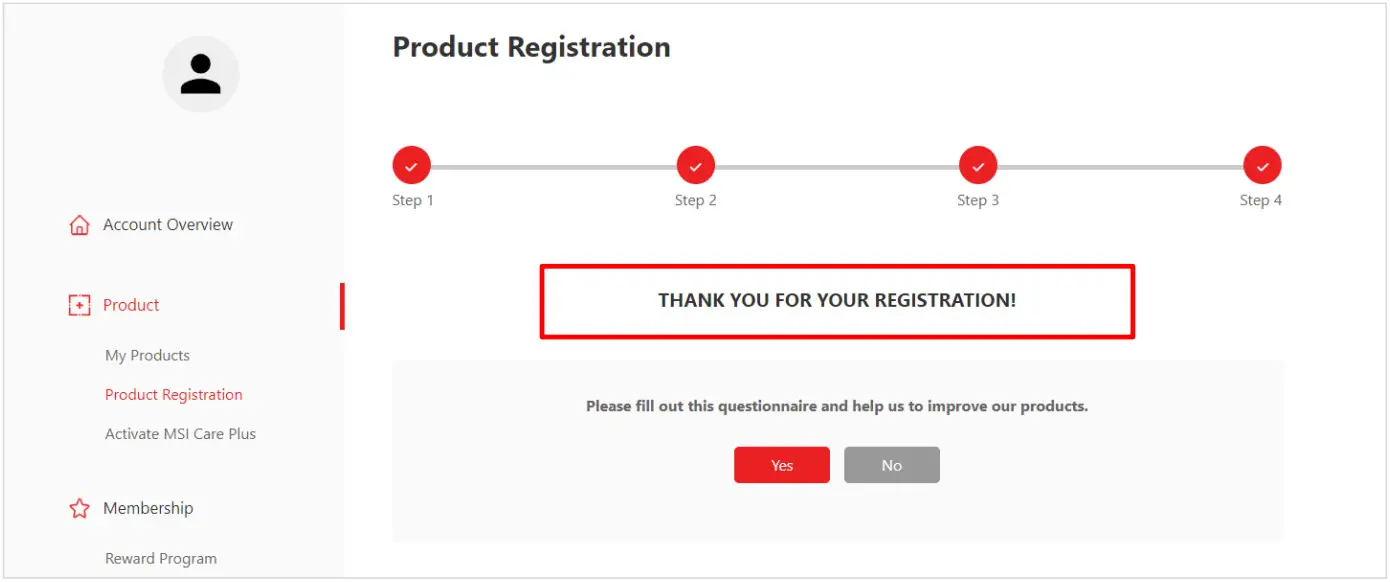Click the Step 3 checkmark circle

click(x=978, y=166)
